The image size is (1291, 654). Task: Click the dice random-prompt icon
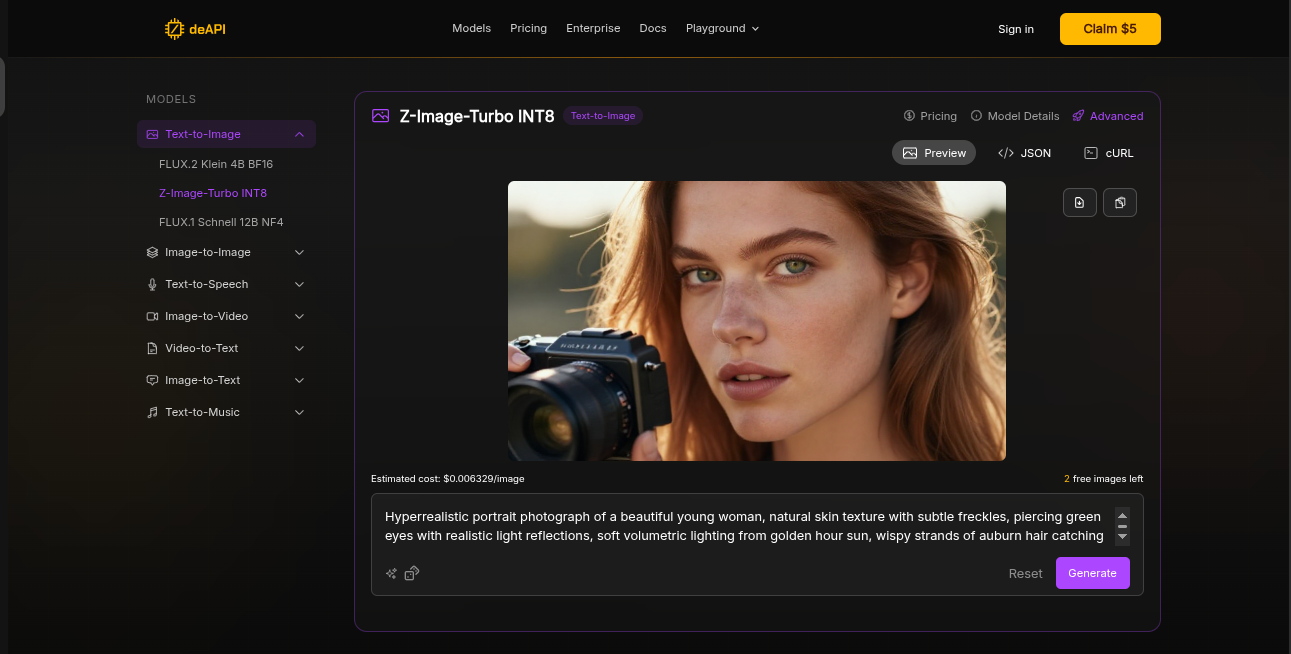[412, 574]
